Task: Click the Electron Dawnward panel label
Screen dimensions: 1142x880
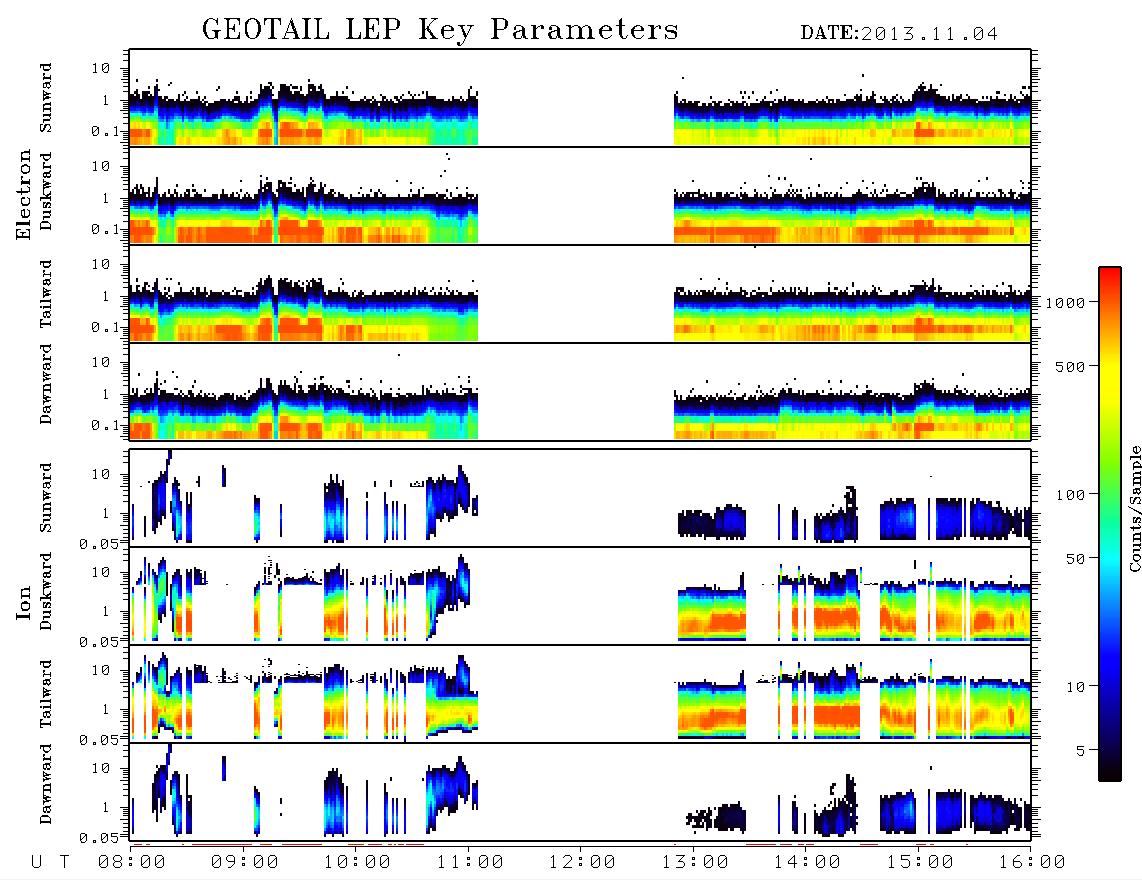Action: [x=46, y=384]
